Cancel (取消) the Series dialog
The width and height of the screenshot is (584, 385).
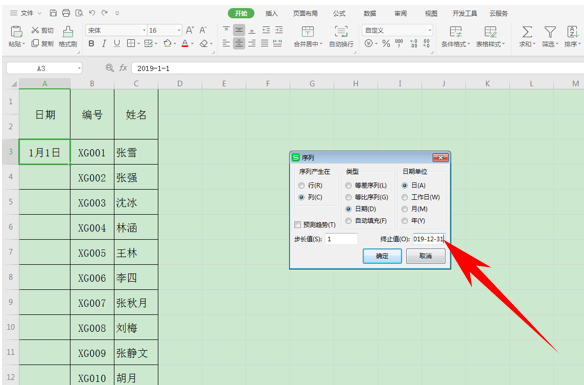point(426,256)
